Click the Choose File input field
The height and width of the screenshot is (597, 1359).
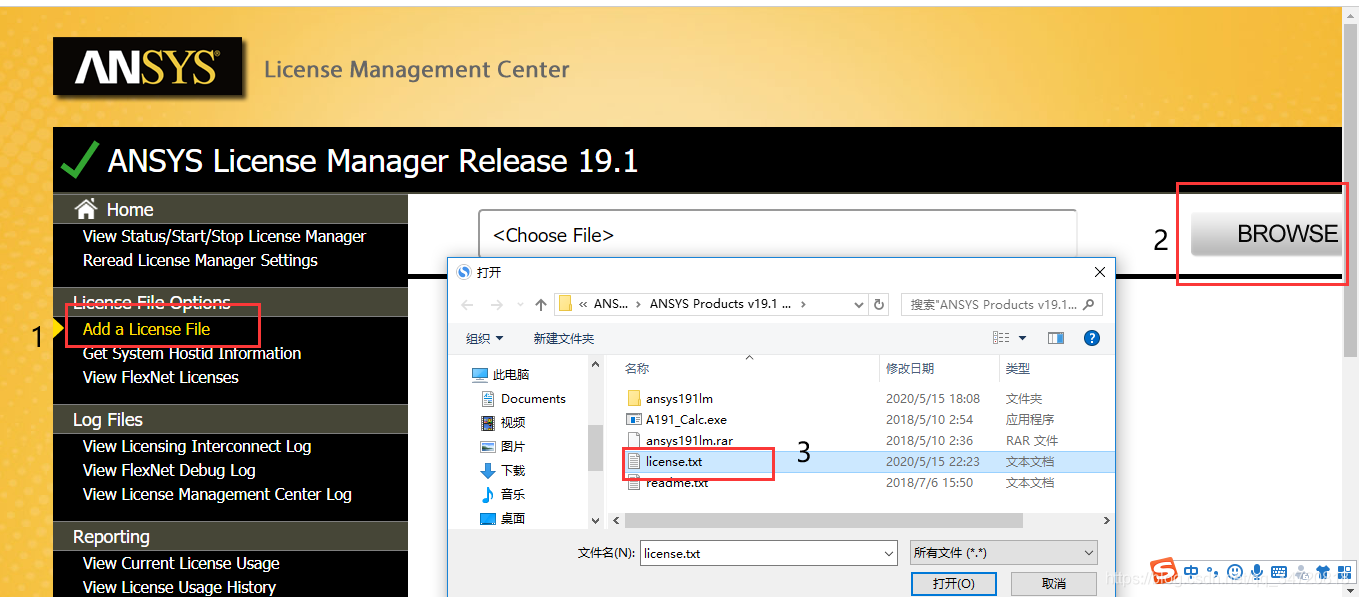pos(777,235)
